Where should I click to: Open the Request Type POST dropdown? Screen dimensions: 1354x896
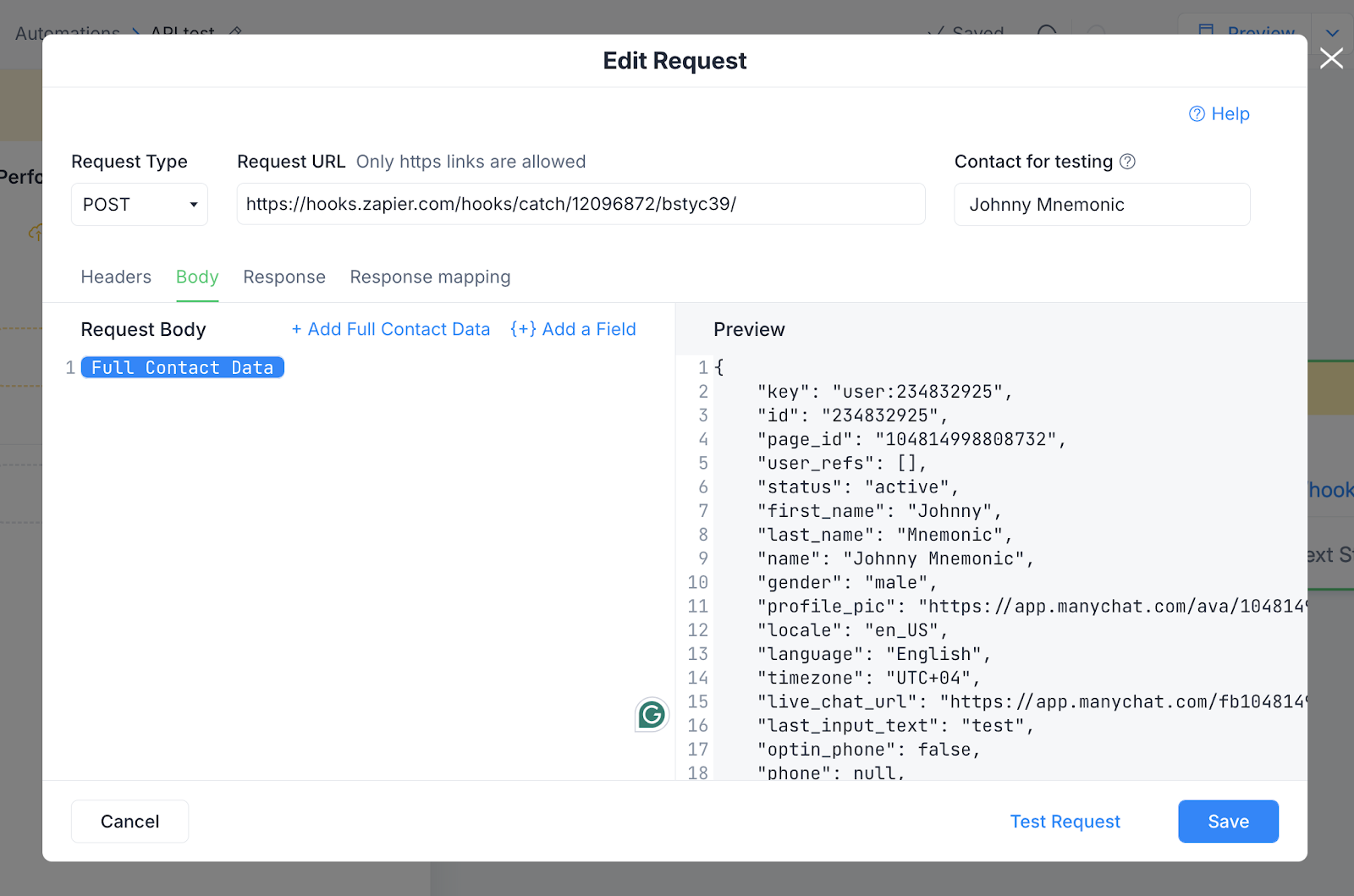[x=140, y=205]
